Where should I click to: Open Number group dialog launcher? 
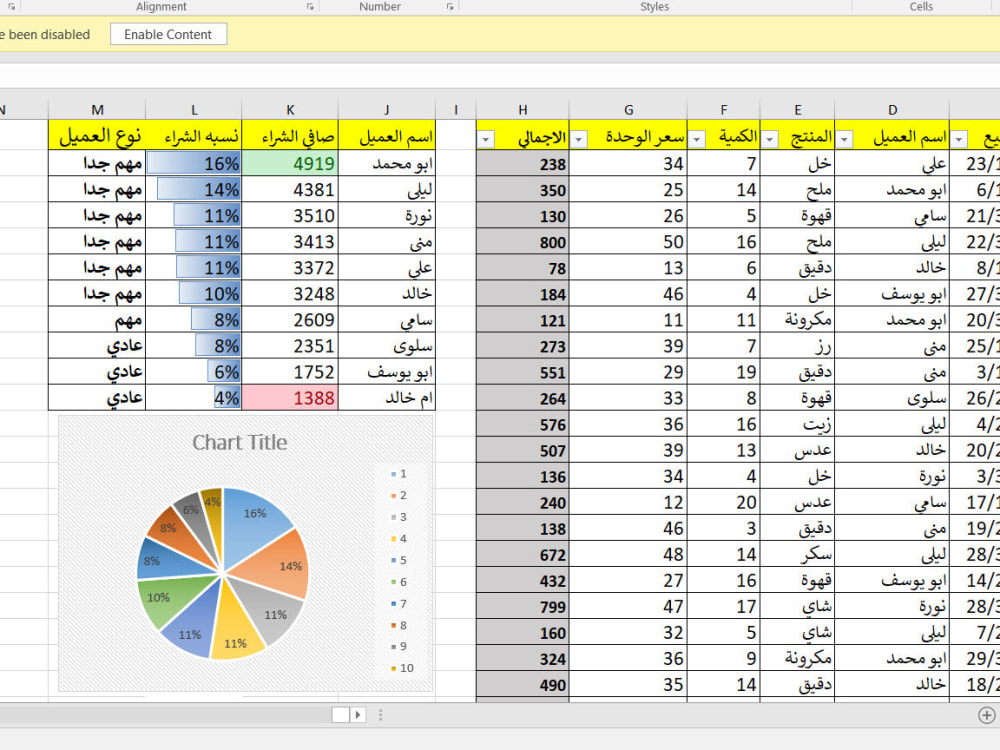pos(450,6)
